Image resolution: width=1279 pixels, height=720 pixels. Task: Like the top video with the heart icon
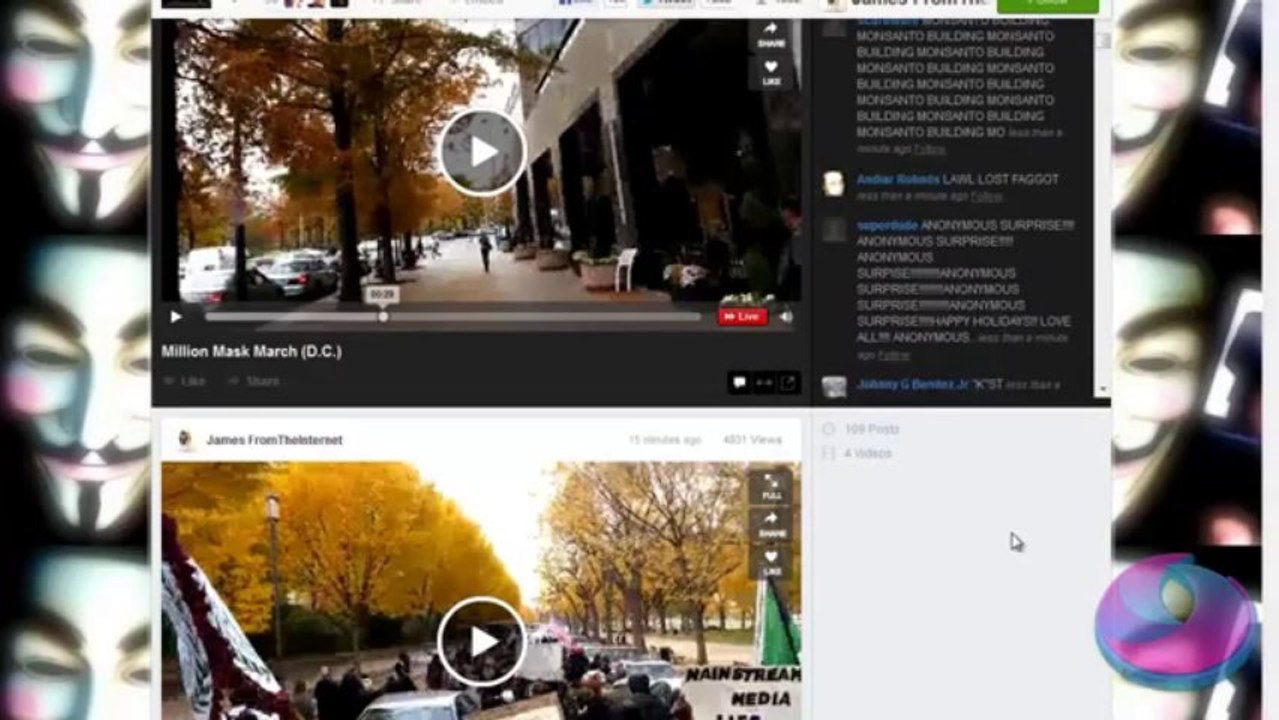pos(771,72)
